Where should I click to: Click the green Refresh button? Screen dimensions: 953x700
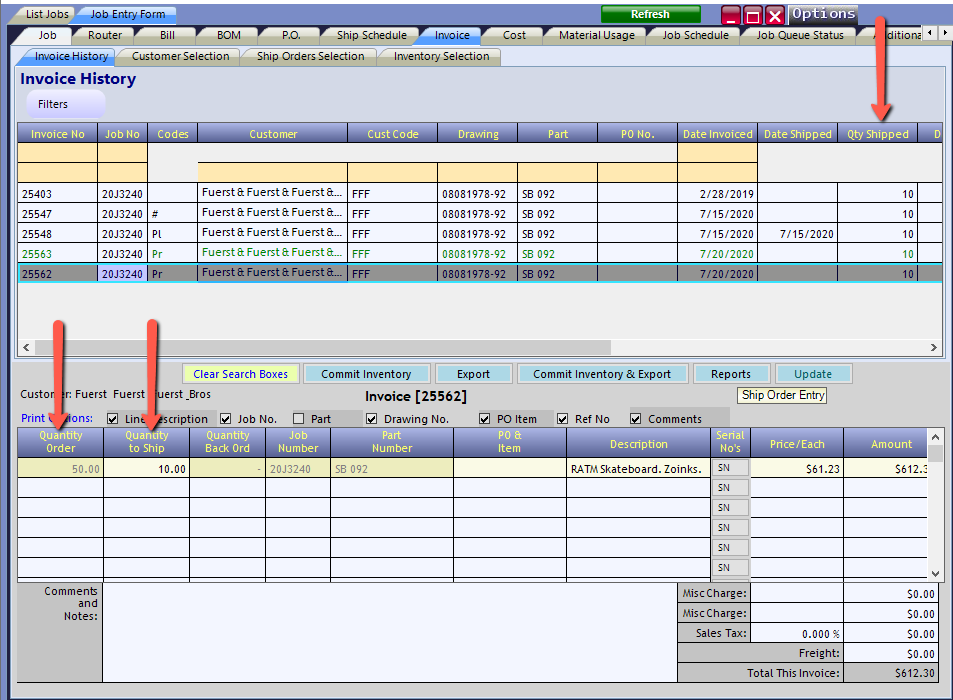(650, 14)
